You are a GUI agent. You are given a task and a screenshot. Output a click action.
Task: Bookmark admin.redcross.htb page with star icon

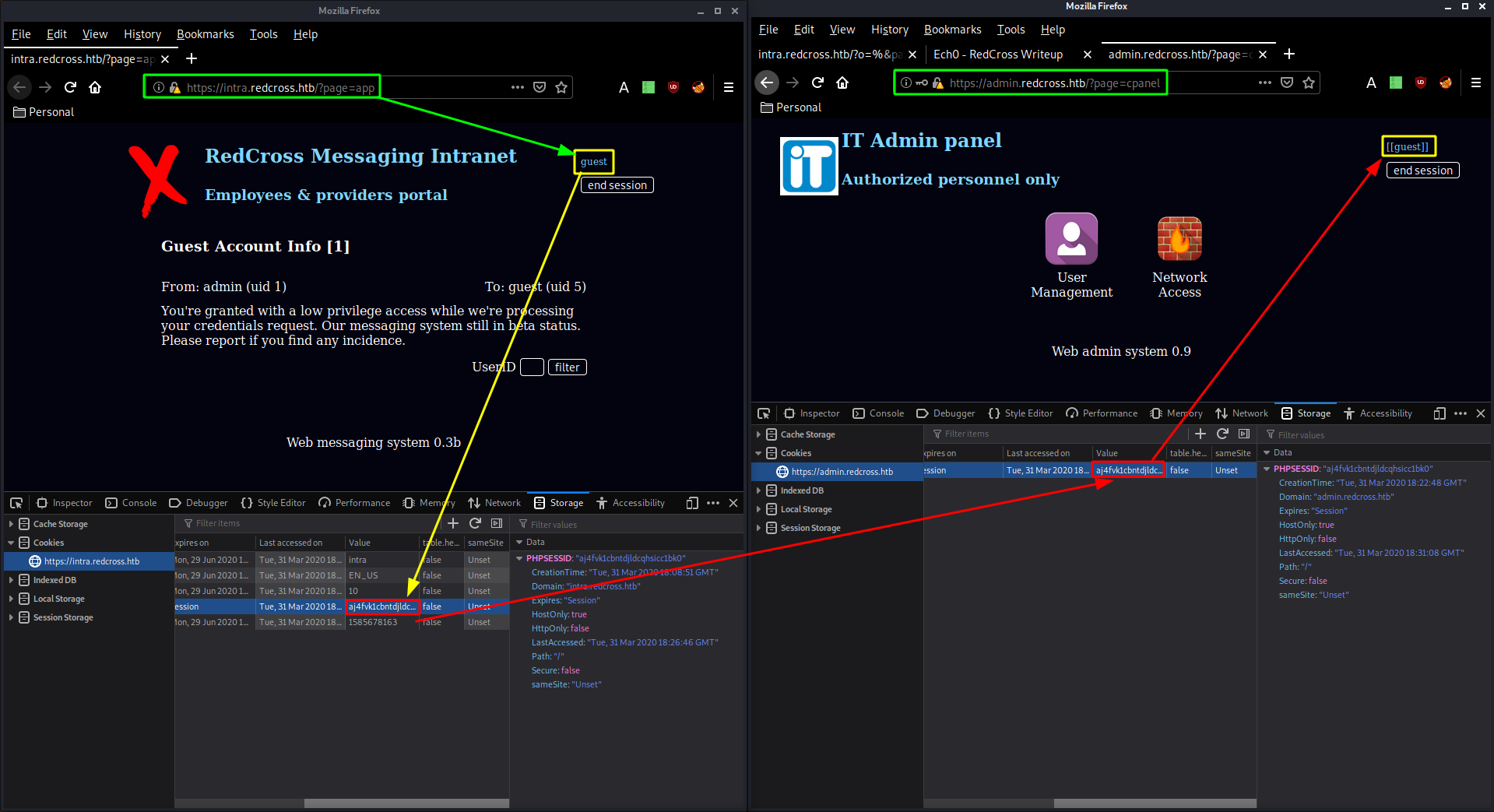[x=1309, y=83]
